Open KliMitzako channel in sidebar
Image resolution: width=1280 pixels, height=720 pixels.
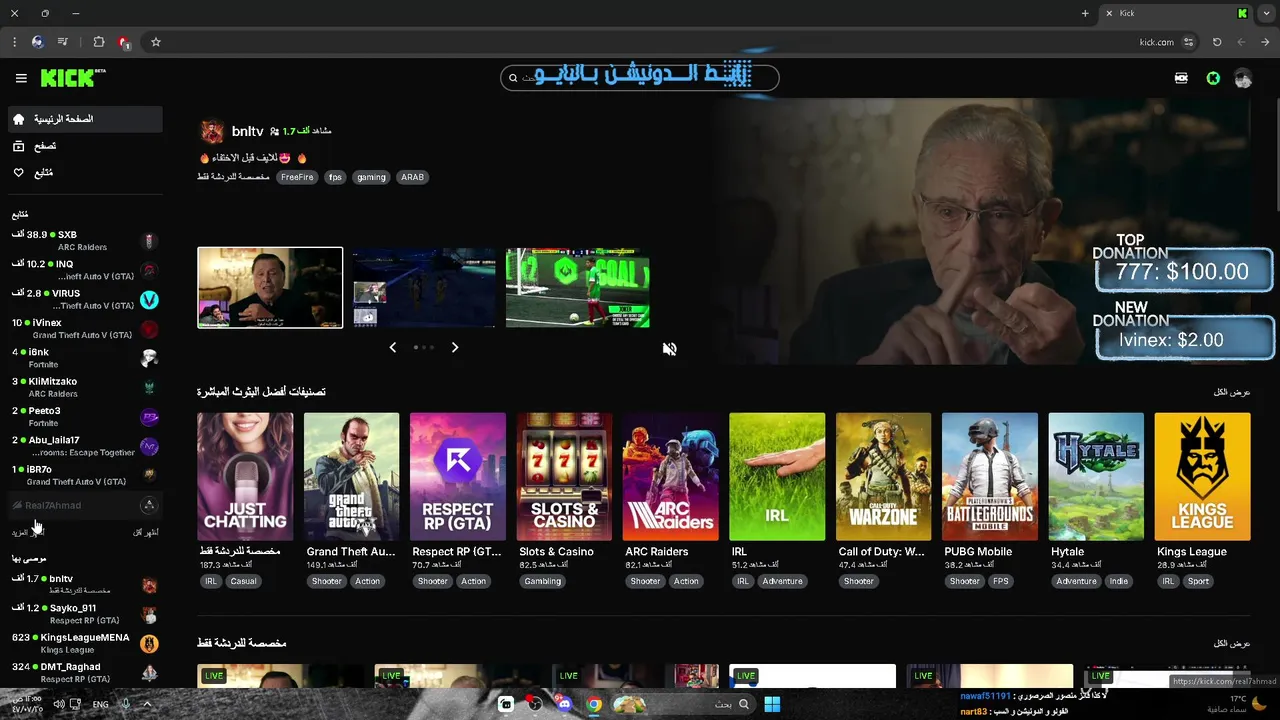pos(85,387)
